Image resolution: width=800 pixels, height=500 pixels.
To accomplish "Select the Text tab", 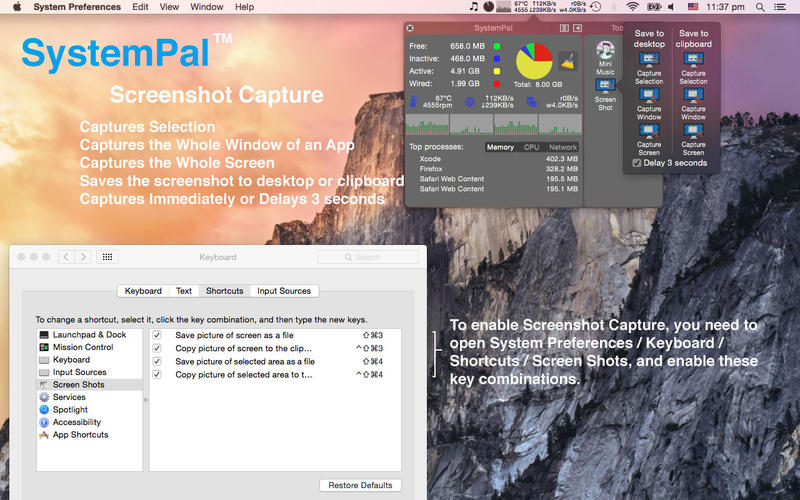I will click(x=184, y=291).
